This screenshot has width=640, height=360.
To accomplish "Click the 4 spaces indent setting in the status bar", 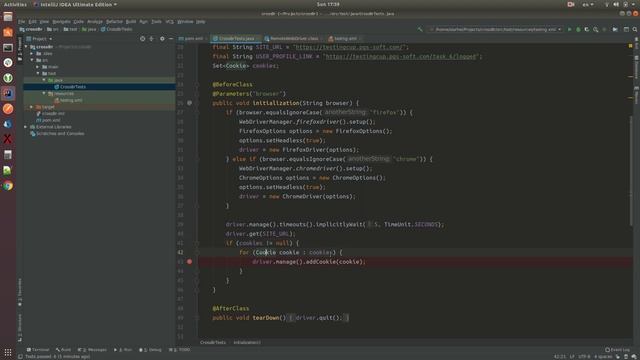I will click(603, 357).
